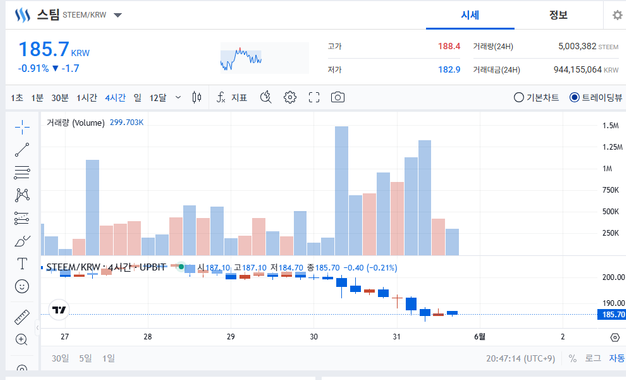
Task: Switch to the 정보 tab
Action: coord(558,15)
